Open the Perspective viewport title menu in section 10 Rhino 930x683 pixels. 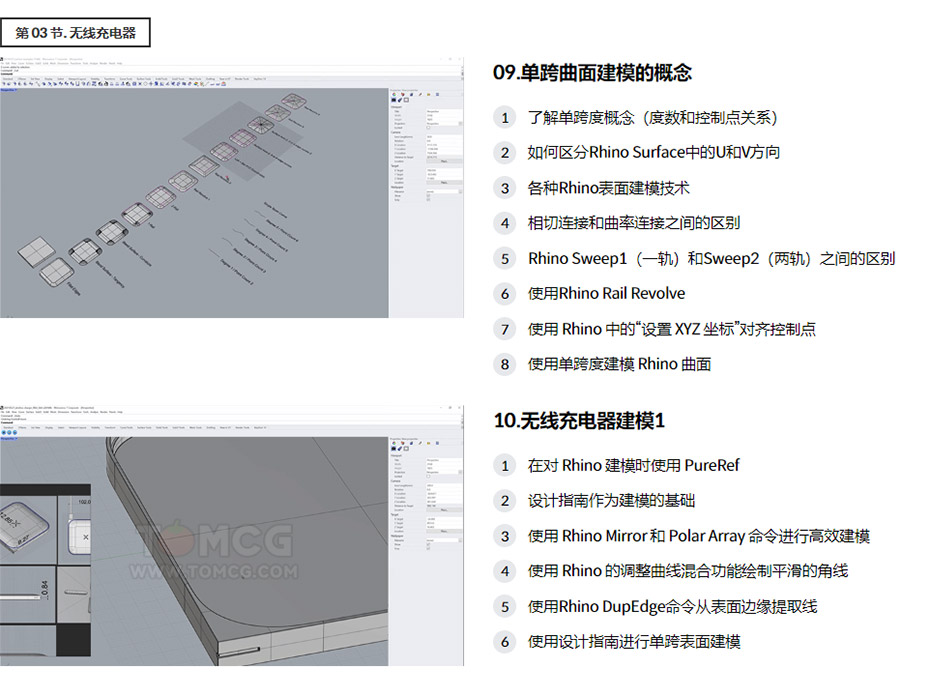(8, 439)
